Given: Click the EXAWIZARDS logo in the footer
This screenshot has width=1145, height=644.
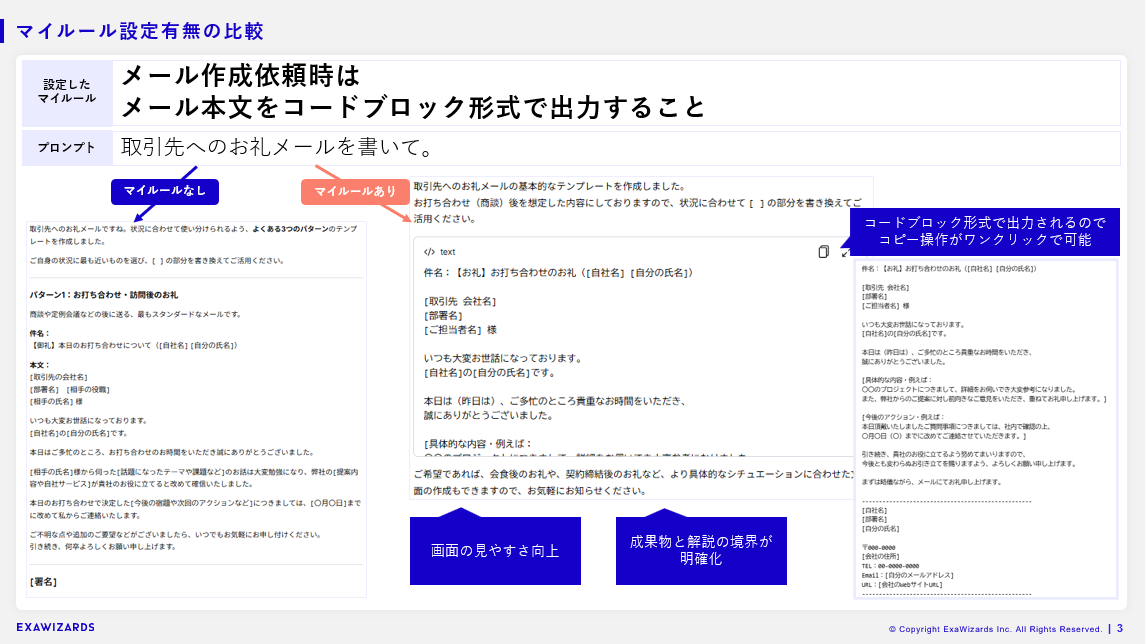Looking at the screenshot, I should (55, 627).
